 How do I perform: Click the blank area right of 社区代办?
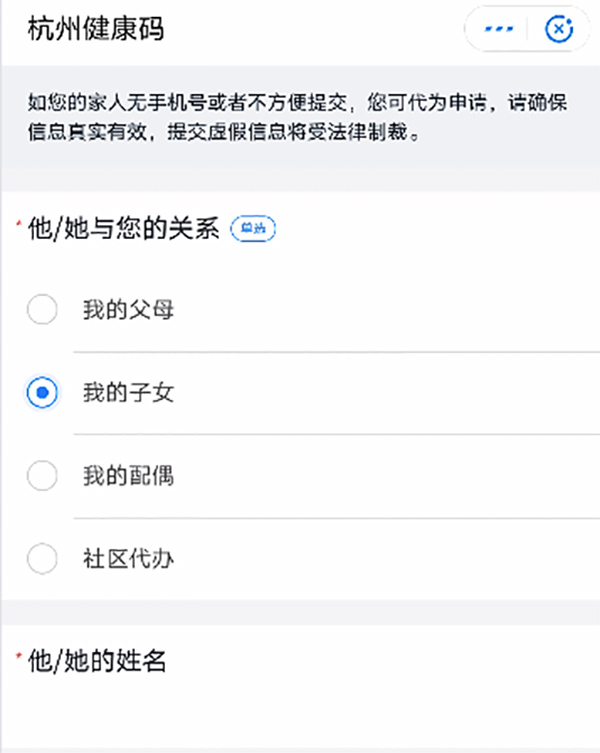tap(384, 559)
